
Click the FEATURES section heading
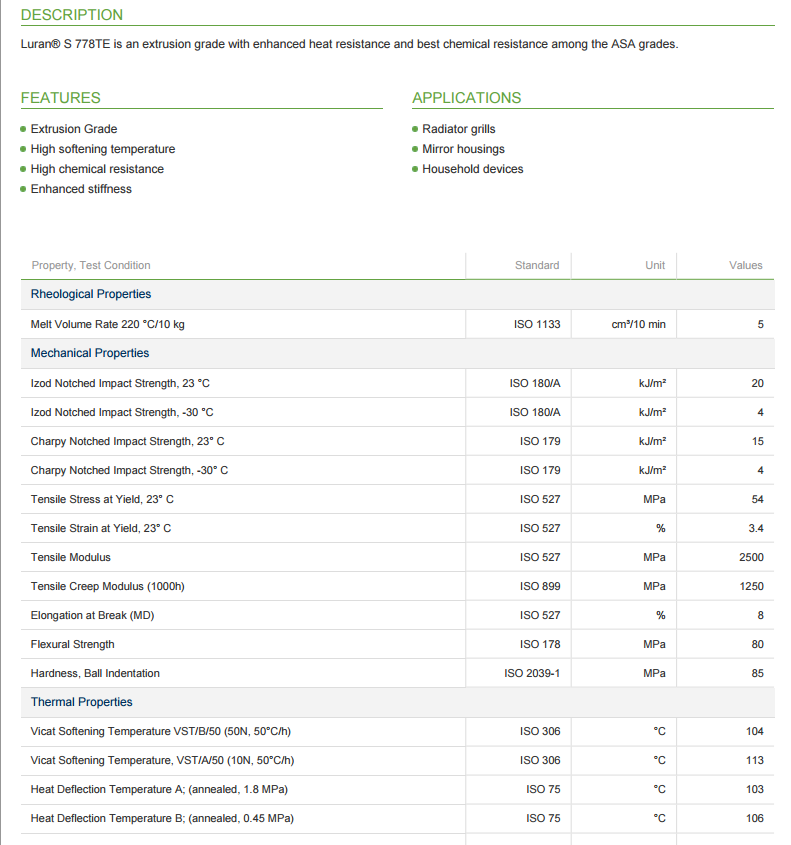point(61,98)
